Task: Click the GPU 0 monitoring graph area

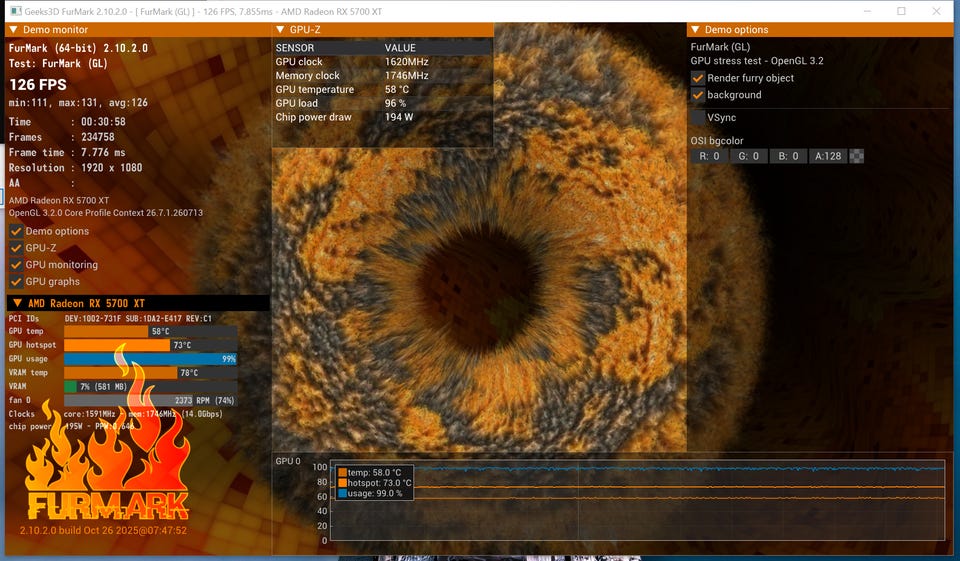Action: pyautogui.click(x=637, y=500)
